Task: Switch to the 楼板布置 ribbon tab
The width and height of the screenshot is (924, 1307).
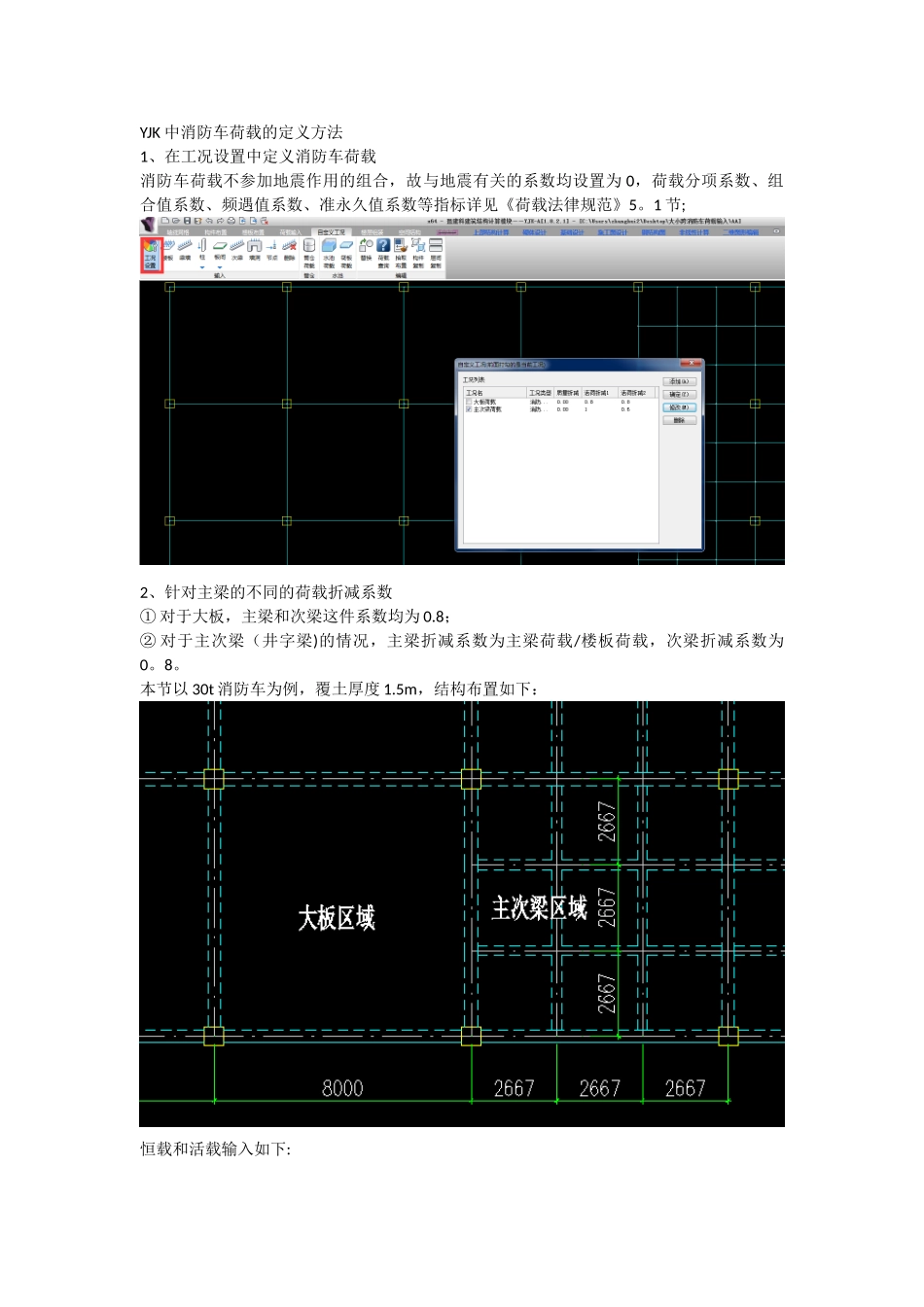Action: tap(253, 232)
